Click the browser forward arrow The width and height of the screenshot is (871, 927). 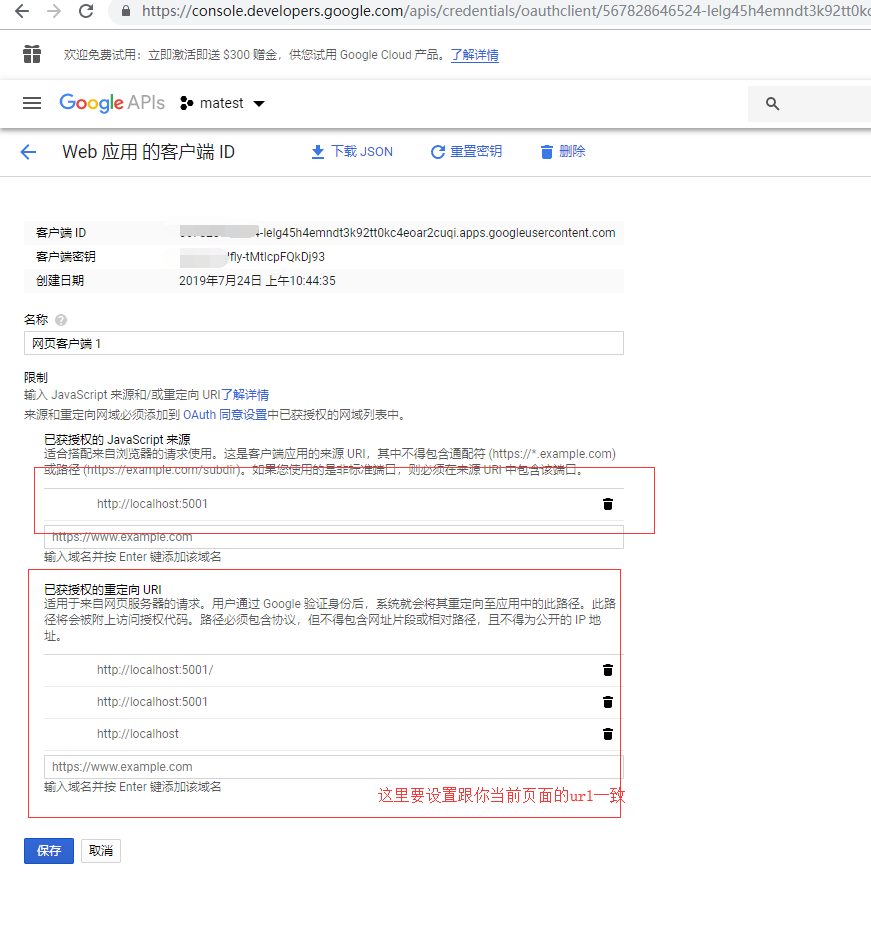point(54,11)
